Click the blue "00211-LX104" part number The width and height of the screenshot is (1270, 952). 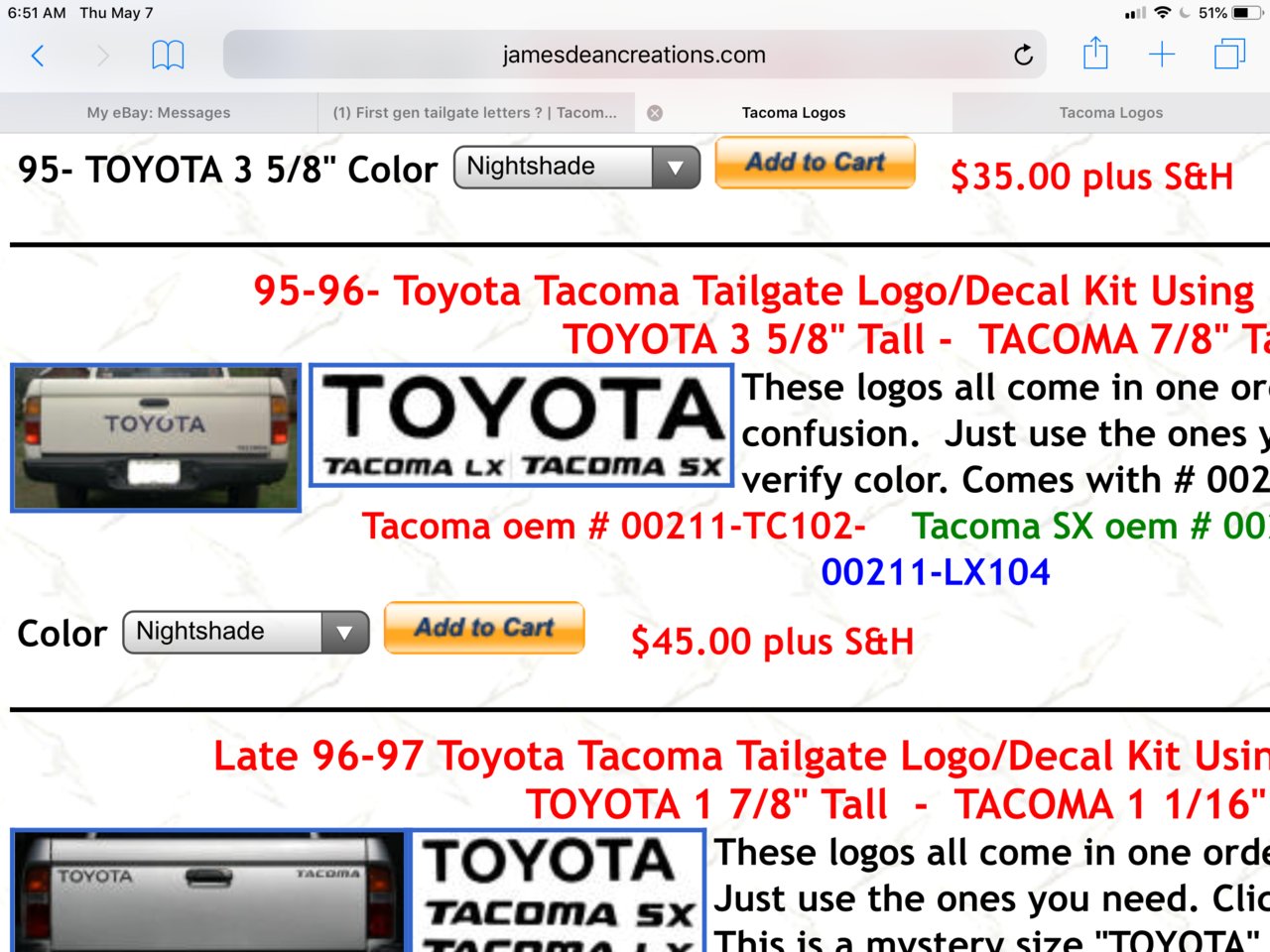click(x=936, y=572)
